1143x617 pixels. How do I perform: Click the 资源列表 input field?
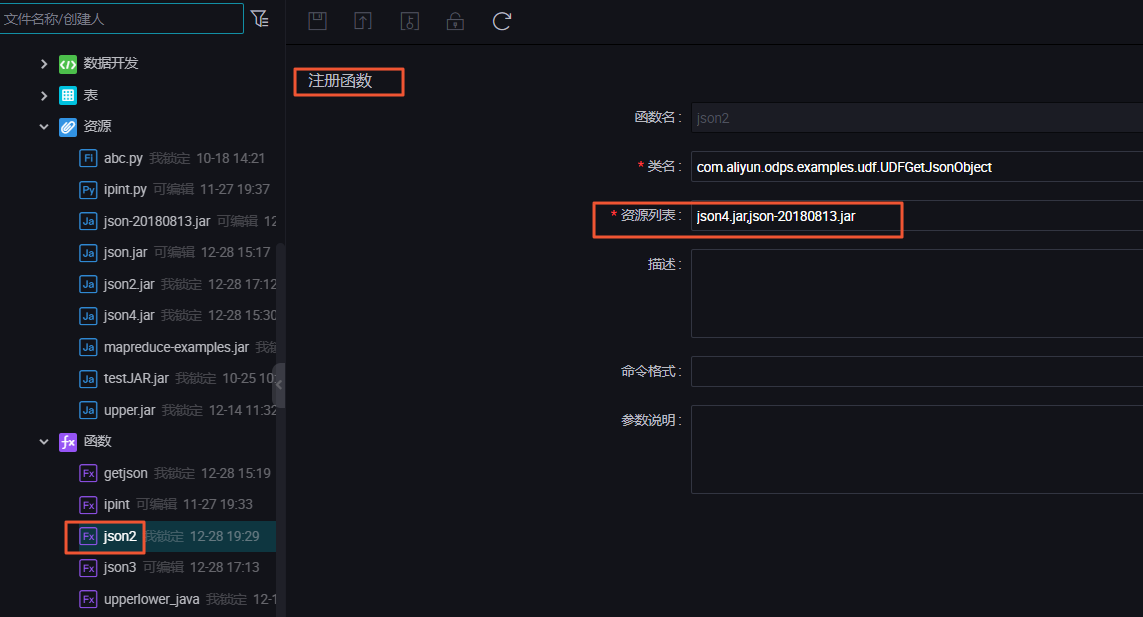917,216
